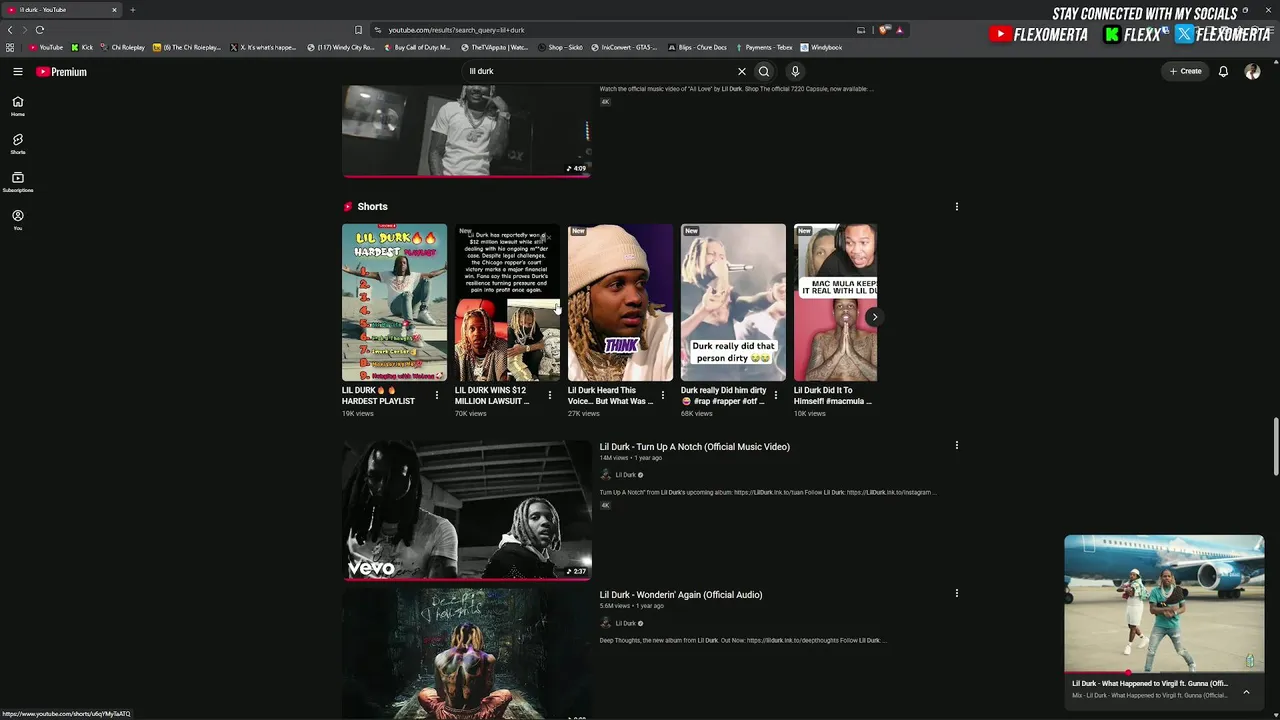This screenshot has width=1280, height=720.
Task: Start voice search with the microphone
Action: tap(795, 72)
